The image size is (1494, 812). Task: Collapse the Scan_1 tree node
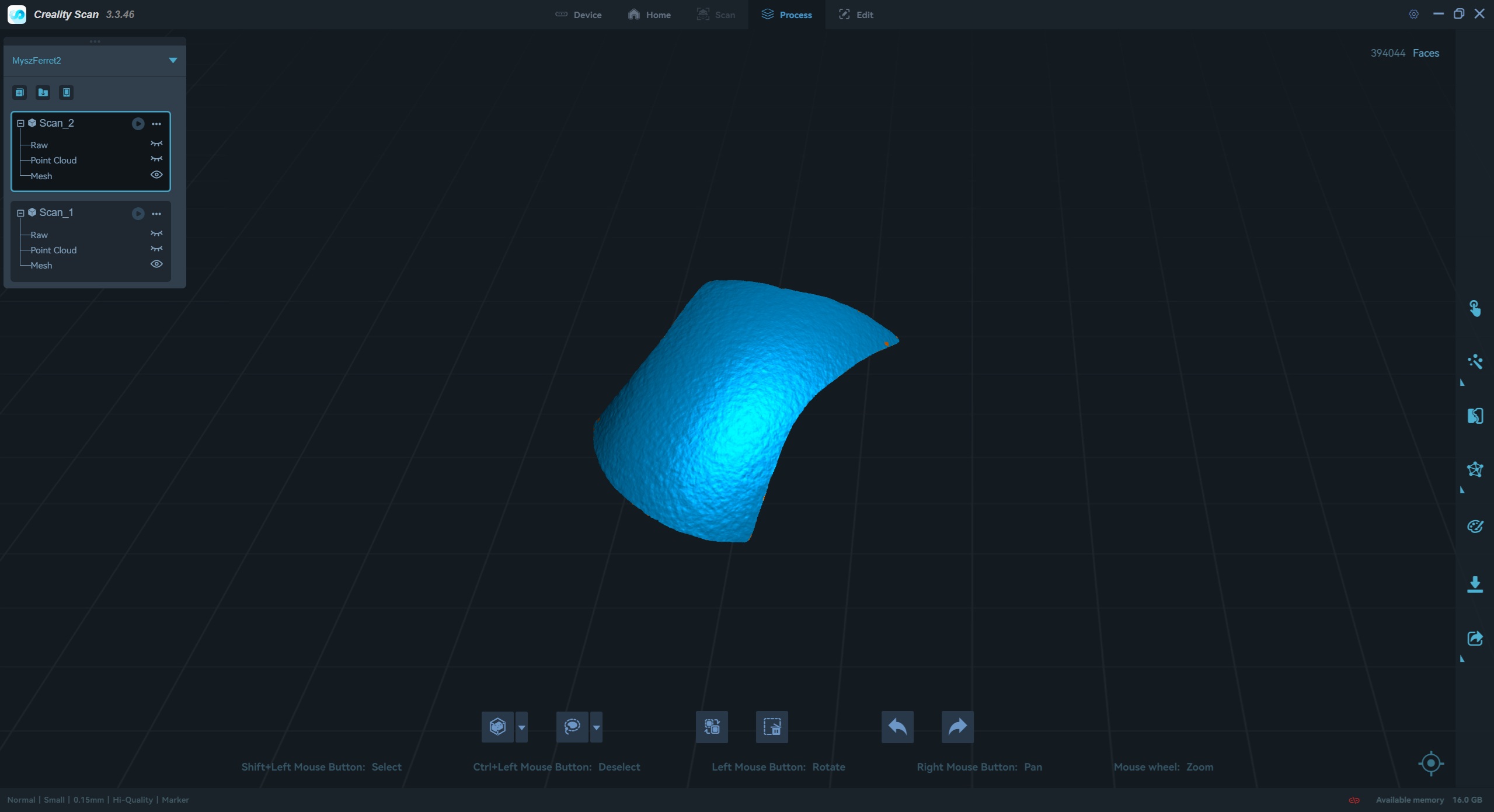click(20, 213)
